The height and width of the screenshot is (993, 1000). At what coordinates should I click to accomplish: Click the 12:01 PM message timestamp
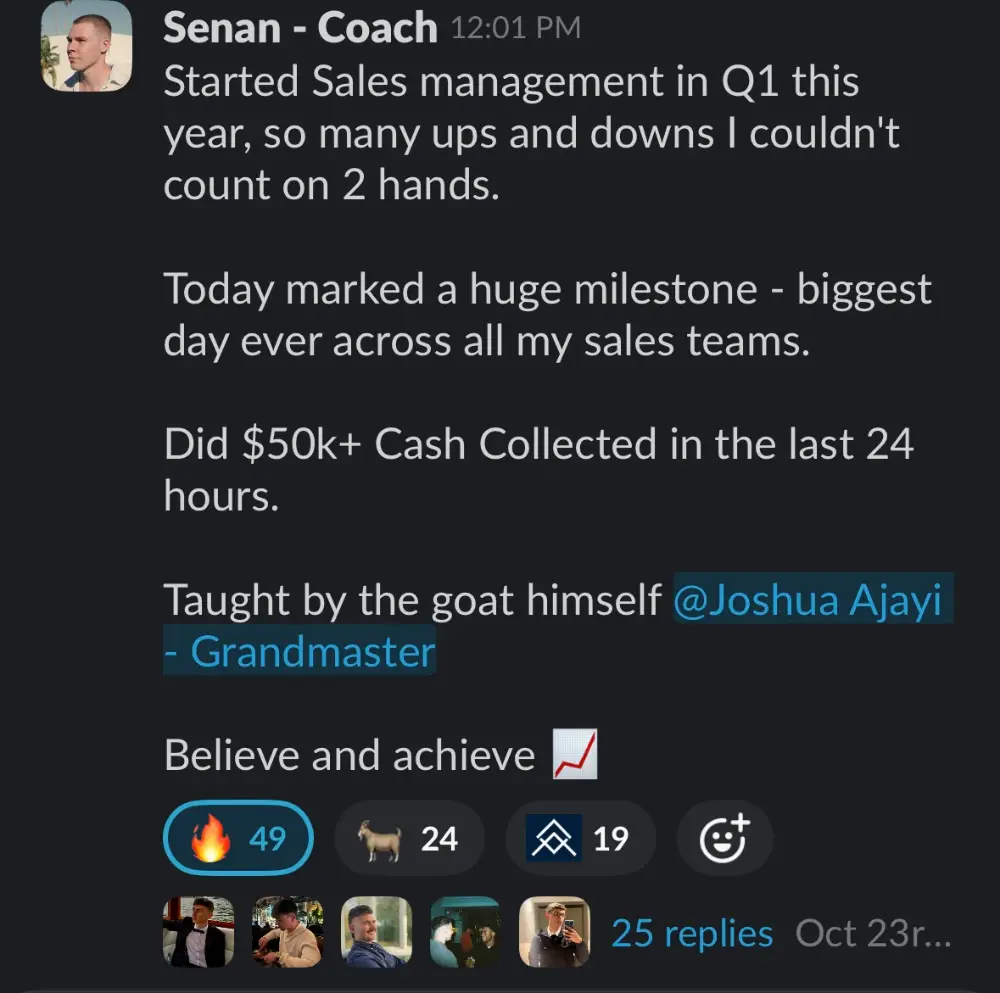pyautogui.click(x=515, y=28)
